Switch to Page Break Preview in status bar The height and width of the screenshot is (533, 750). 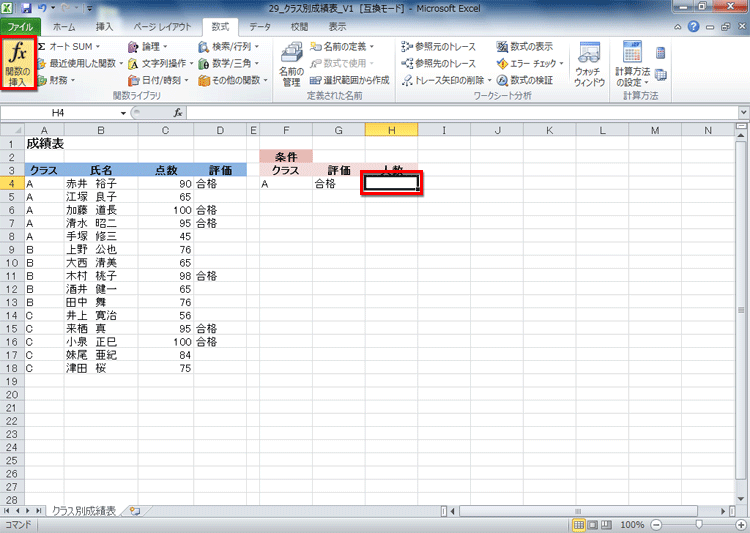pyautogui.click(x=607, y=525)
